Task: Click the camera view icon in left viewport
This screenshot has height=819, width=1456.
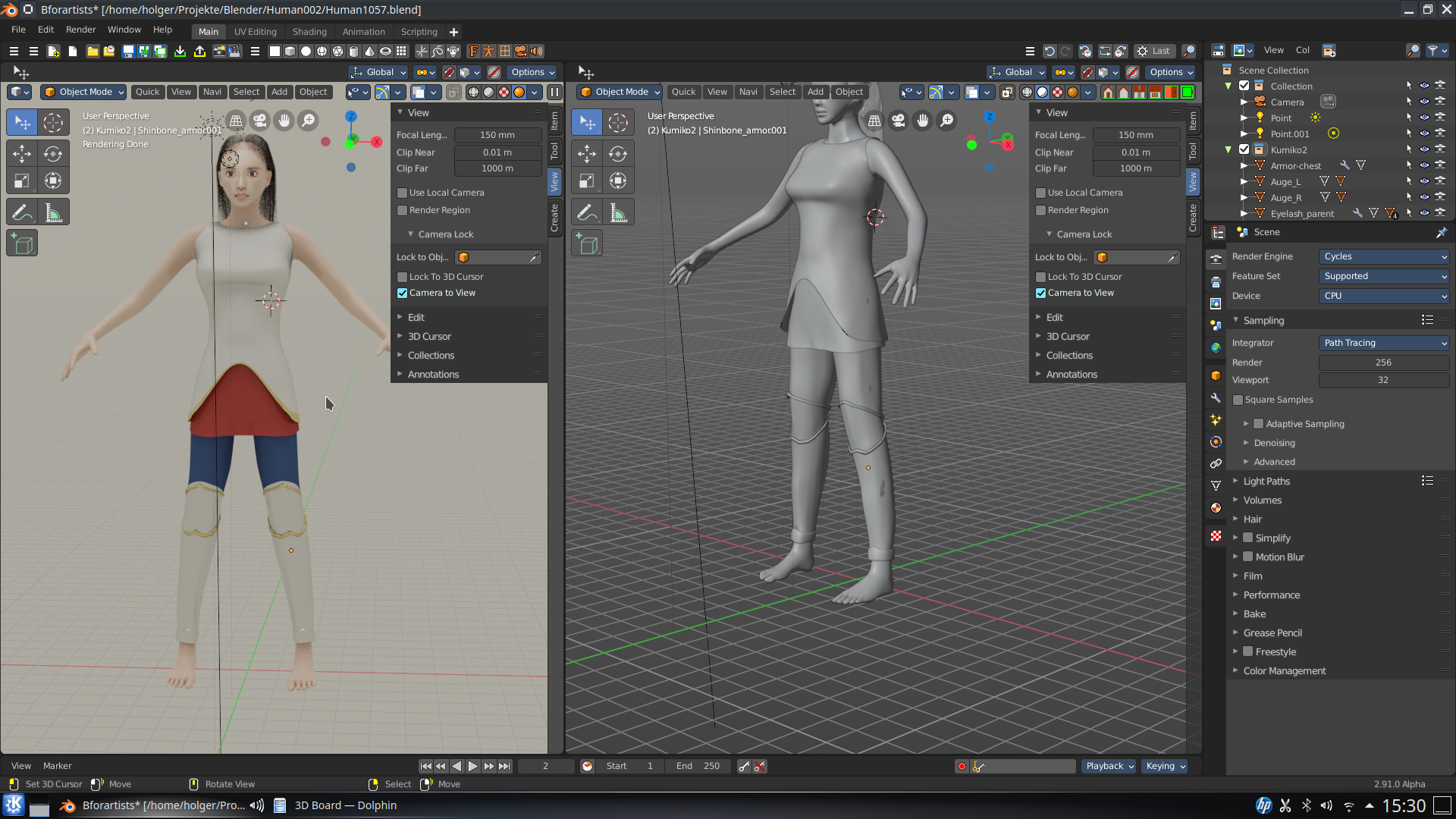Action: (260, 121)
